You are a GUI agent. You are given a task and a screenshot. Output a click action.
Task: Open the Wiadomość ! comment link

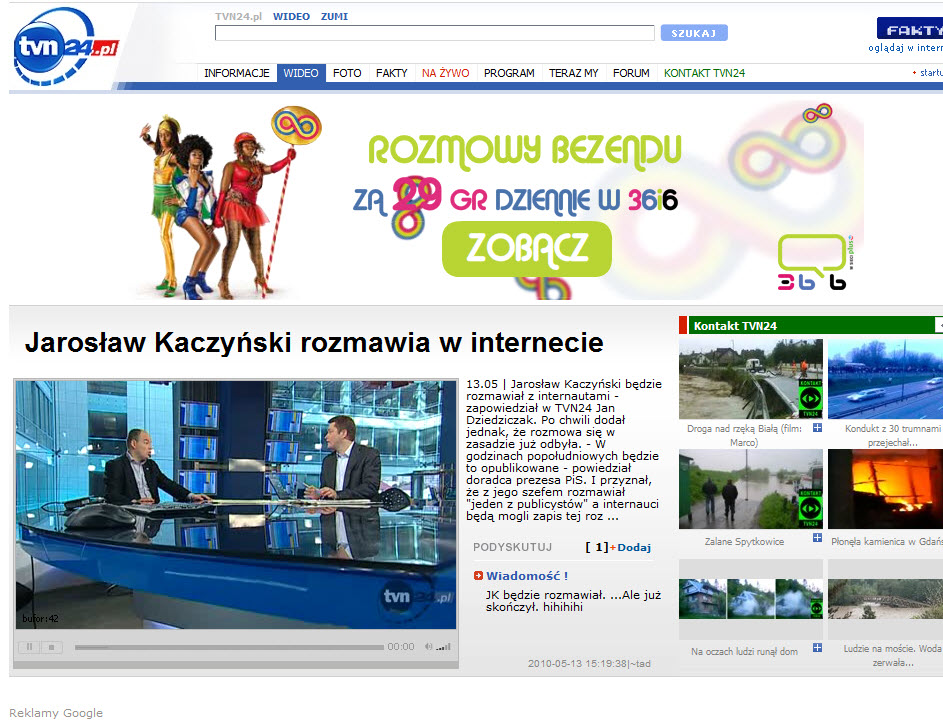(x=527, y=576)
